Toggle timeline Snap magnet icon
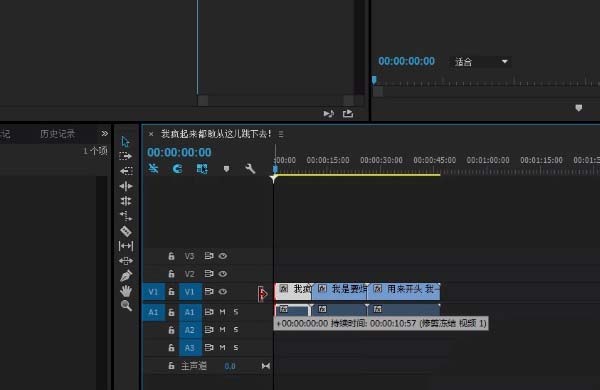 178,169
